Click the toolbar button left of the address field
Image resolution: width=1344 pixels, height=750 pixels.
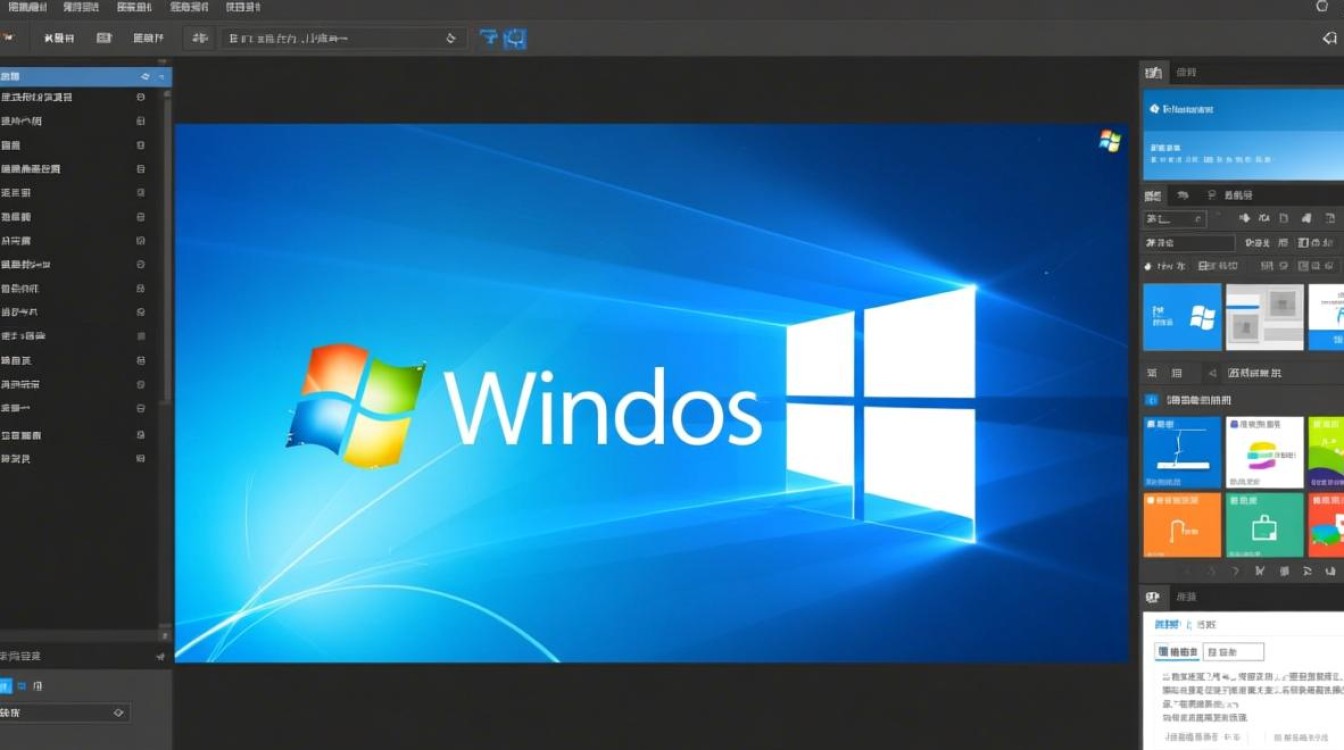[x=199, y=37]
